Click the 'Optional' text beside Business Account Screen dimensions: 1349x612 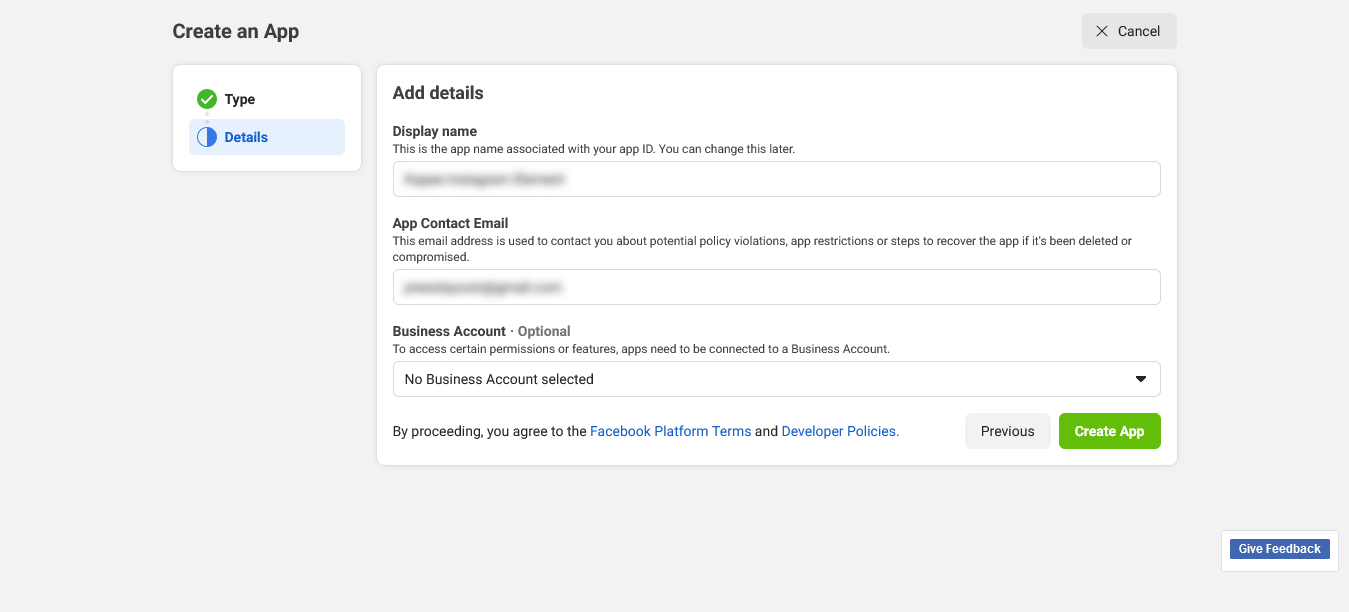click(x=544, y=331)
